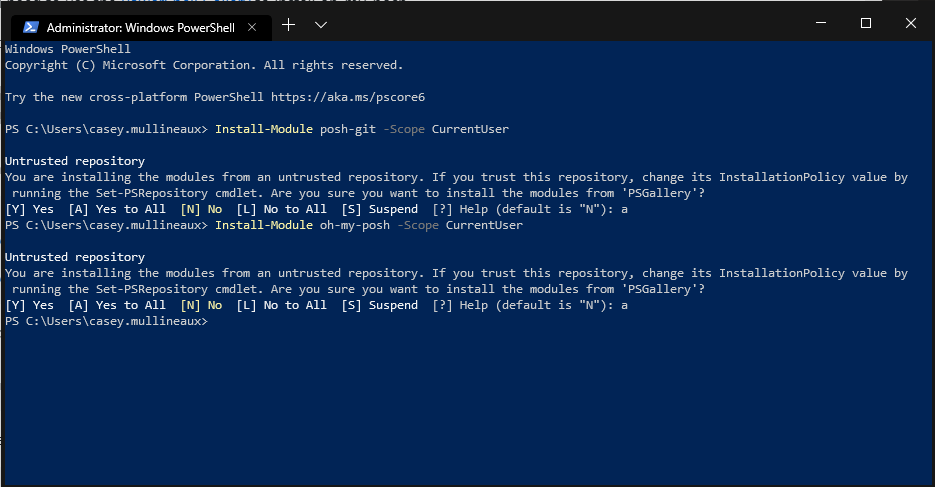Screen dimensions: 935x487
Task: Click the PowerShell icon in the tab
Action: coord(30,27)
